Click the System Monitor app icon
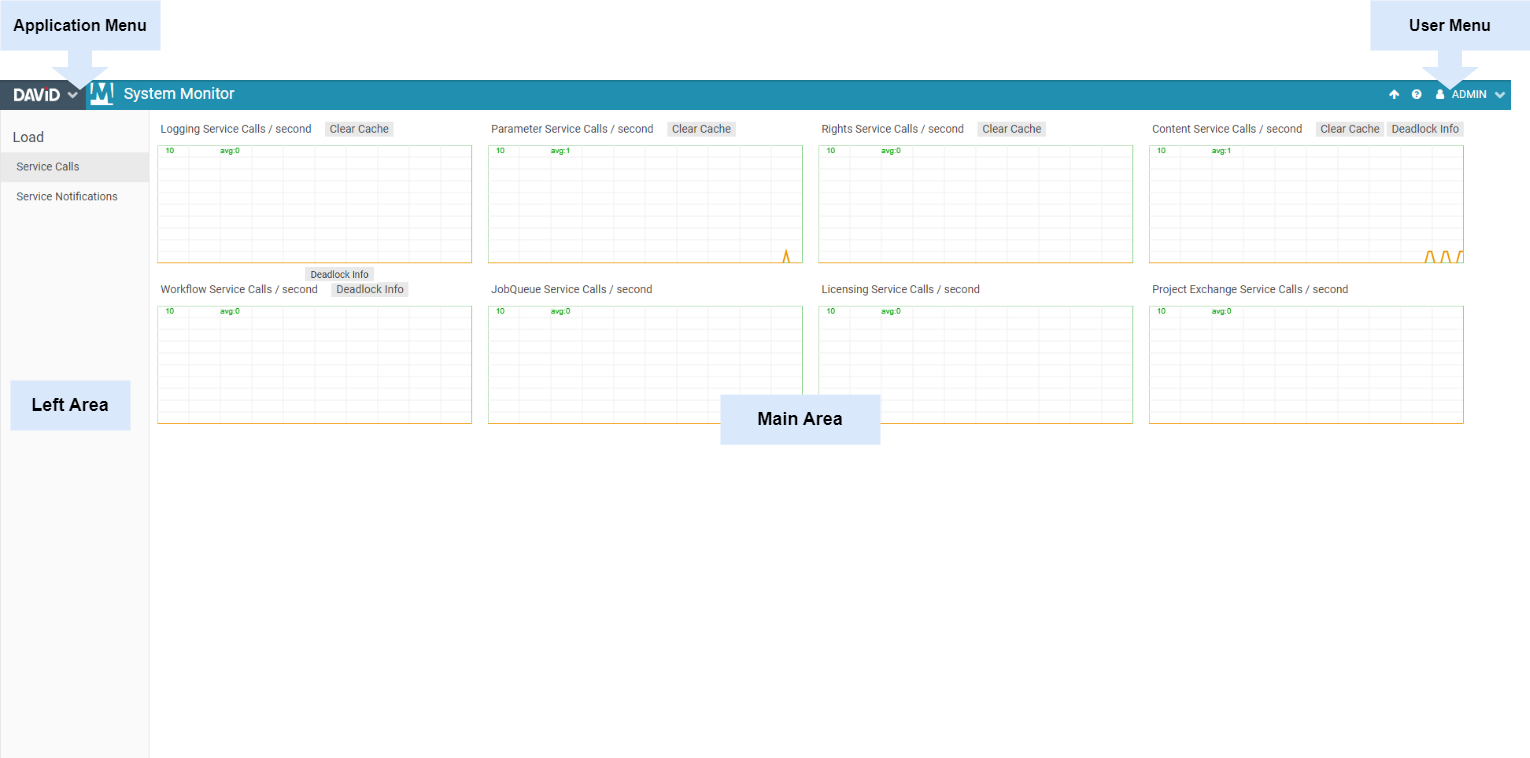 [x=101, y=94]
